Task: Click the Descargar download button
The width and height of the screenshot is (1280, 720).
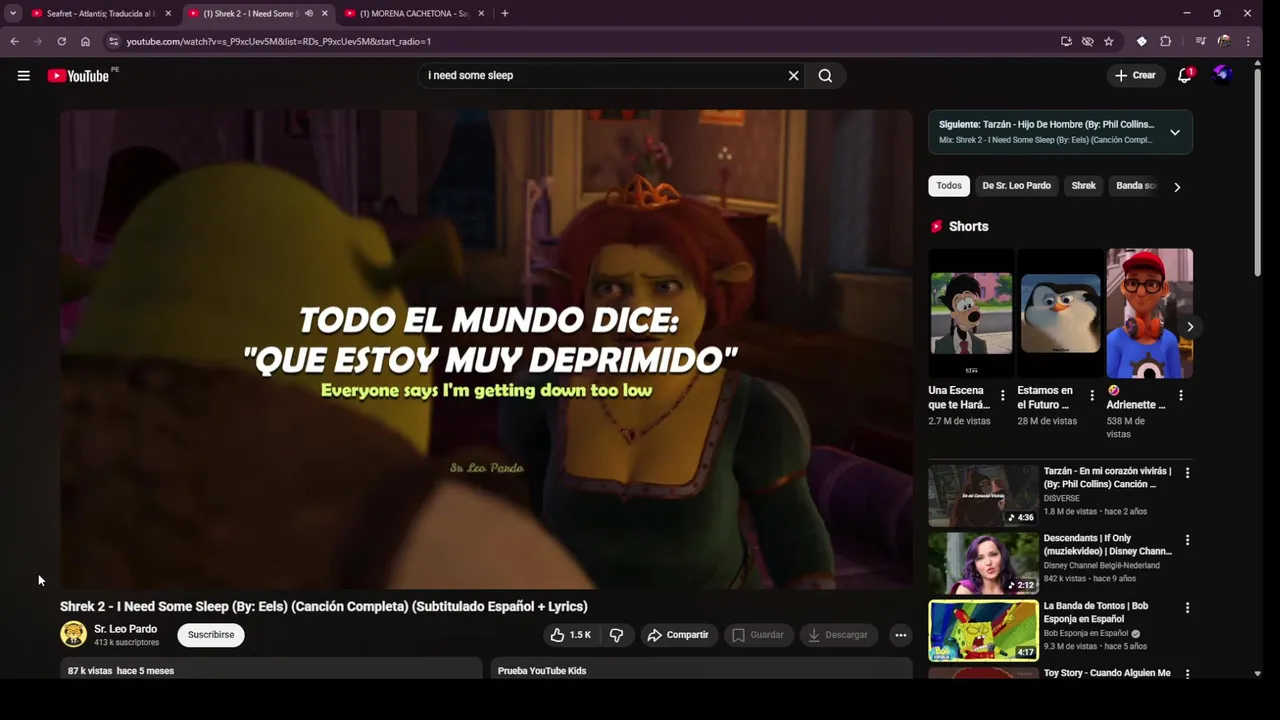Action: click(838, 635)
